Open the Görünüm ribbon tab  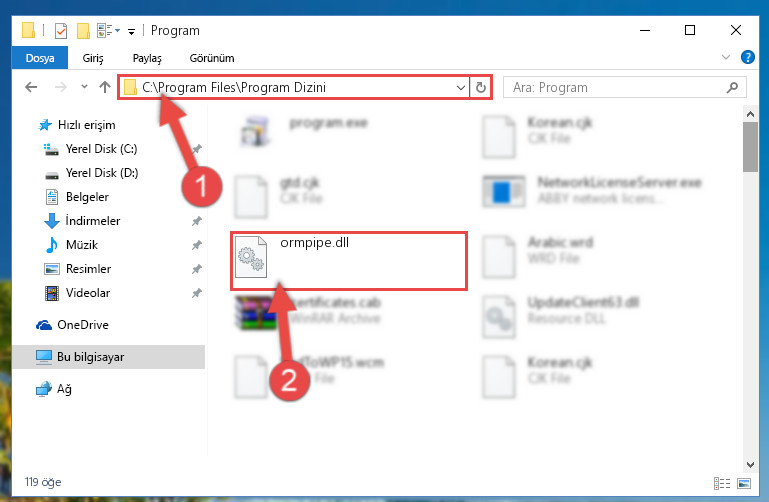(x=212, y=58)
